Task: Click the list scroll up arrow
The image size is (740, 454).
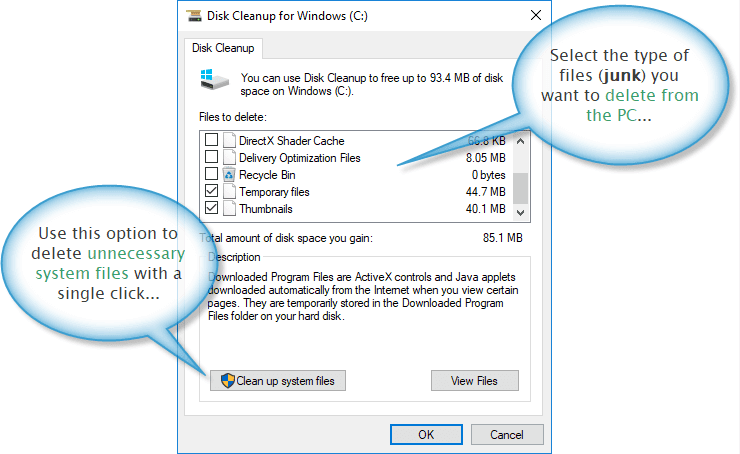Action: tap(521, 141)
